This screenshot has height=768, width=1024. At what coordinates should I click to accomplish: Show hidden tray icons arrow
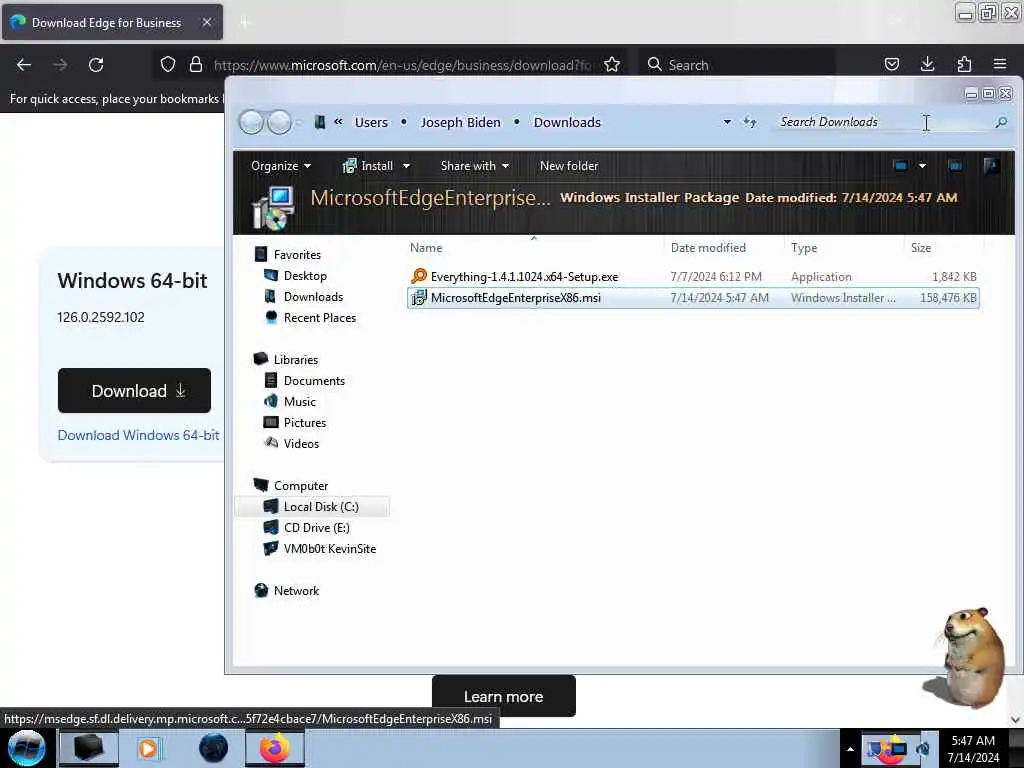click(850, 749)
